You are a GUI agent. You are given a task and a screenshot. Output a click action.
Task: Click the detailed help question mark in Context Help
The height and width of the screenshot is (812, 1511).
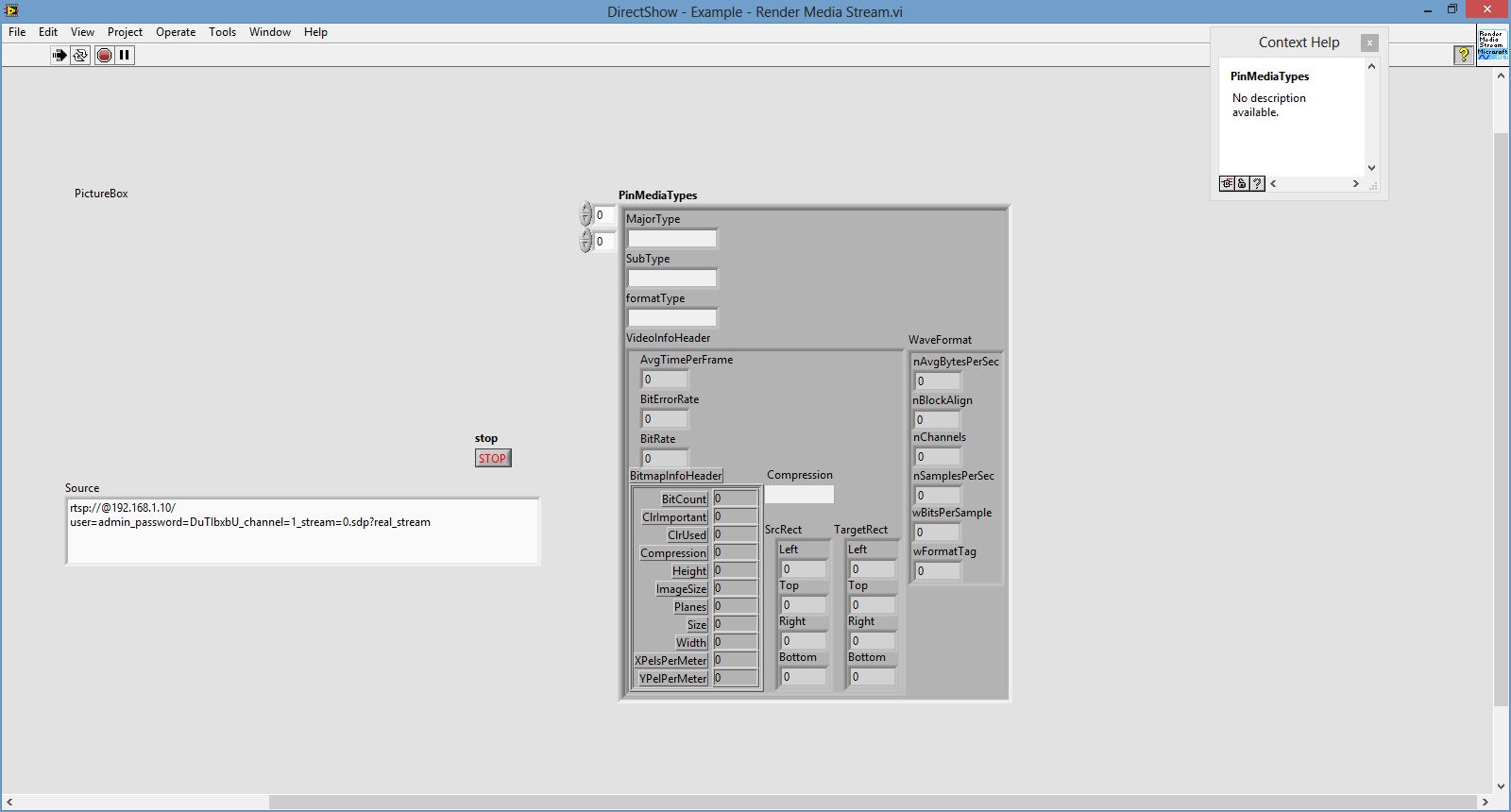1257,183
